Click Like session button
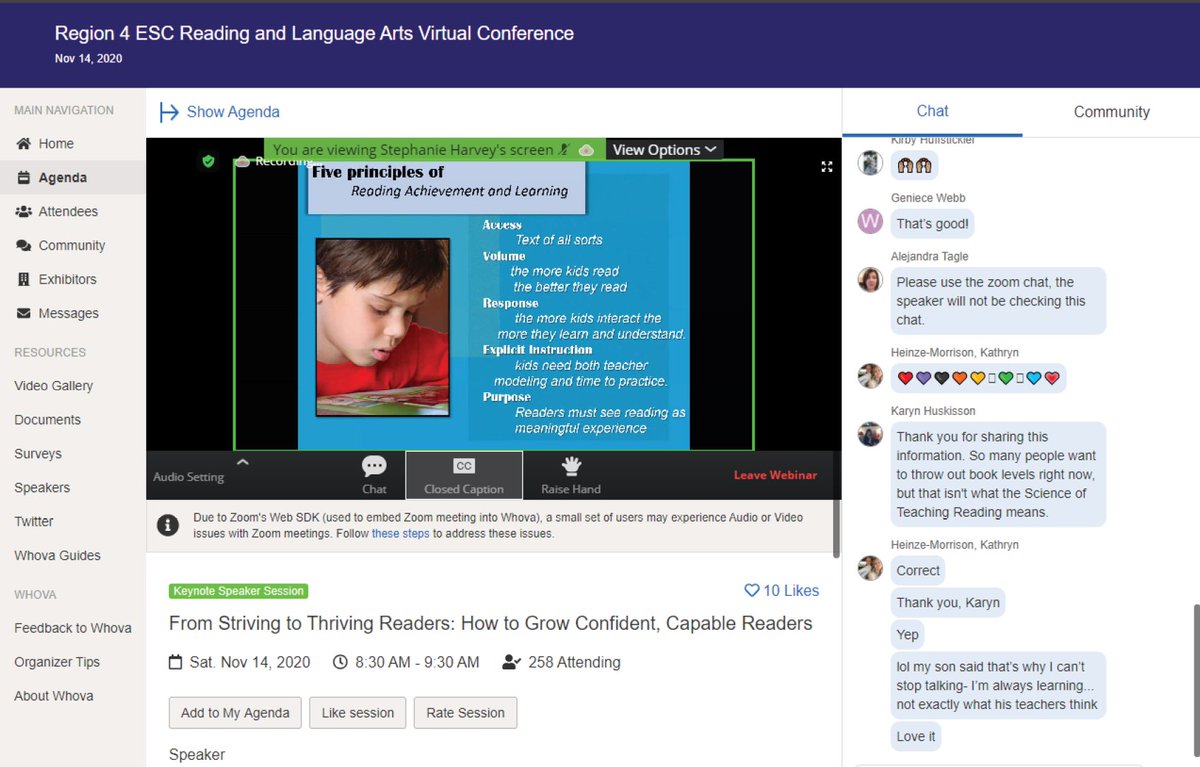Viewport: 1200px width, 767px height. (358, 713)
